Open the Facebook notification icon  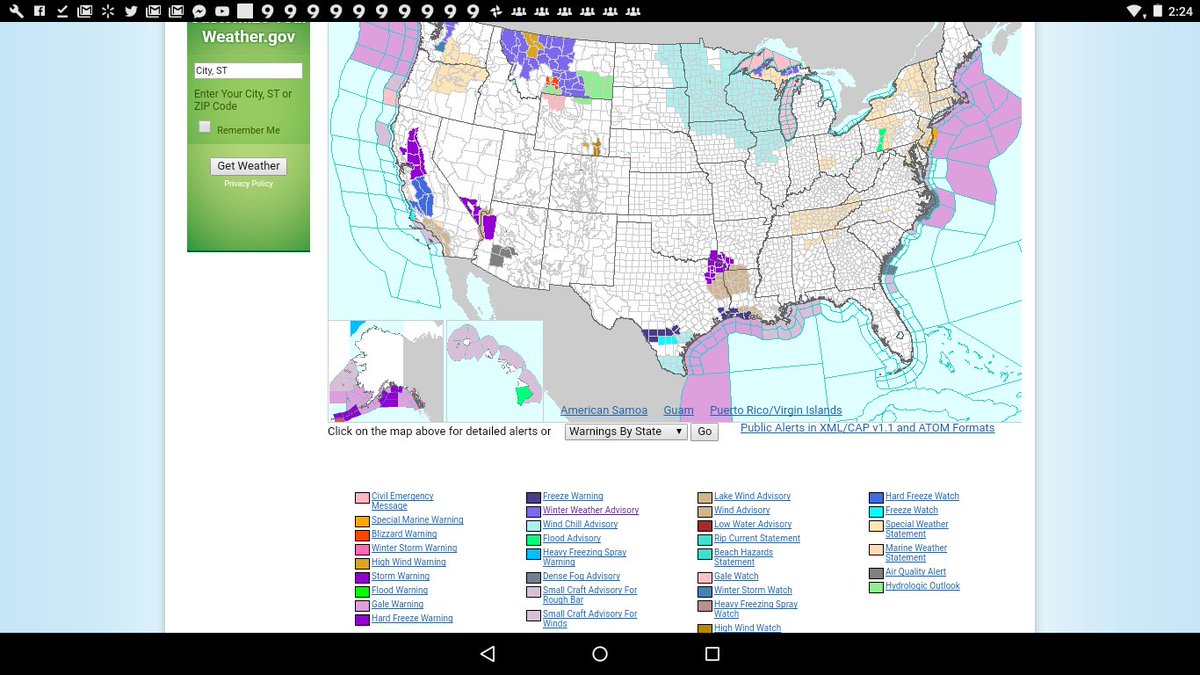pos(39,11)
